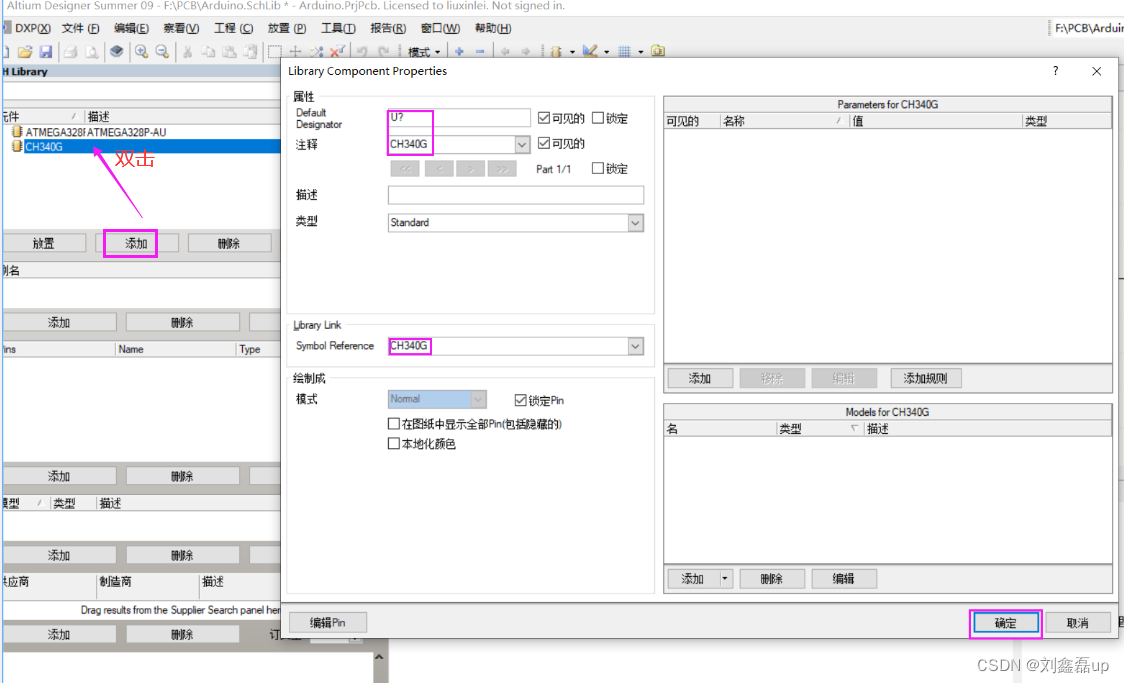The image size is (1124, 683).
Task: Select the ATMEGA328P-AU component row
Action: pos(141,132)
